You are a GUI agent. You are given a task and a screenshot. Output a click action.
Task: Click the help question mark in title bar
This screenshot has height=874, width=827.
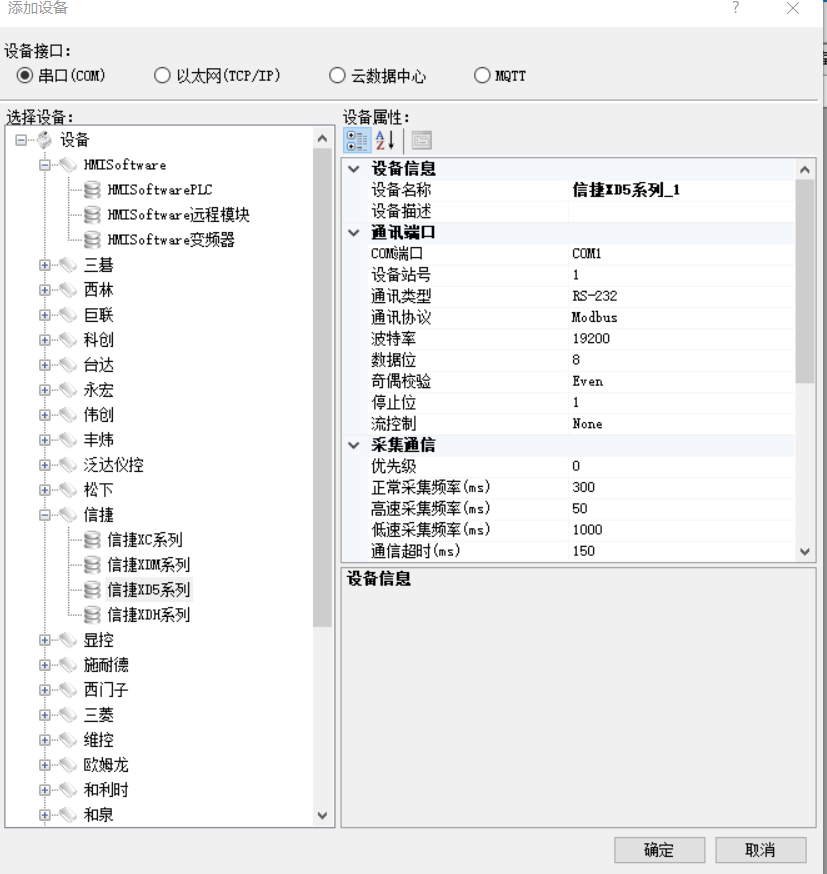(736, 8)
